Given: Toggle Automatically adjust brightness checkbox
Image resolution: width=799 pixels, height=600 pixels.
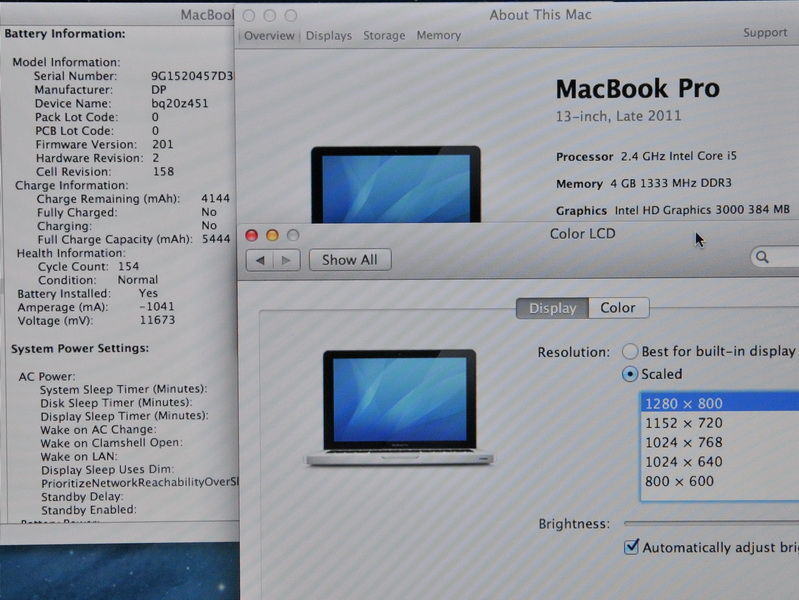Looking at the screenshot, I should click(x=631, y=547).
